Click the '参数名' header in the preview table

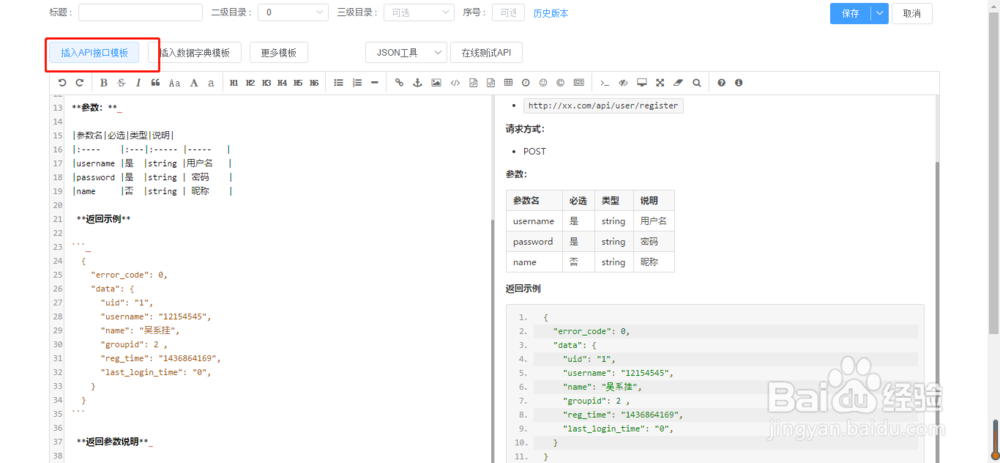coord(534,200)
